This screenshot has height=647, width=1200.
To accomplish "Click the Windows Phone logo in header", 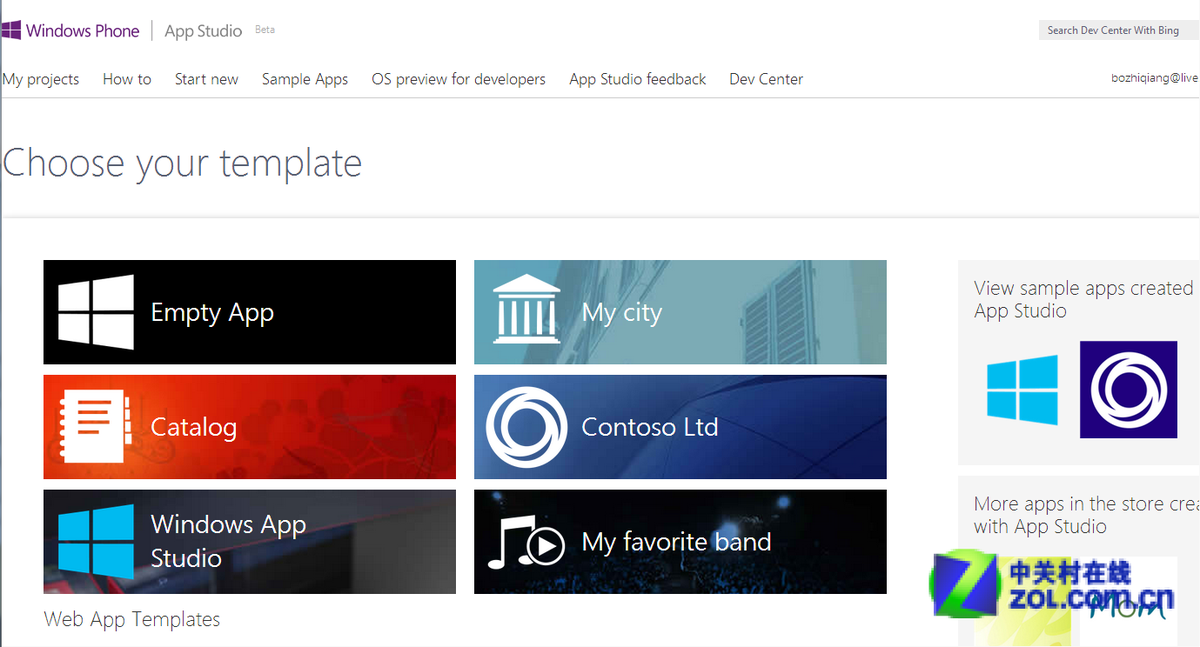I will pos(70,31).
